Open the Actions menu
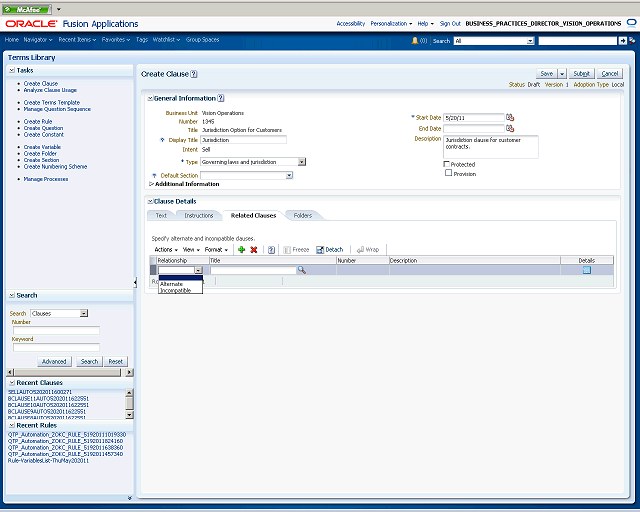This screenshot has height=512, width=640. tap(166, 249)
